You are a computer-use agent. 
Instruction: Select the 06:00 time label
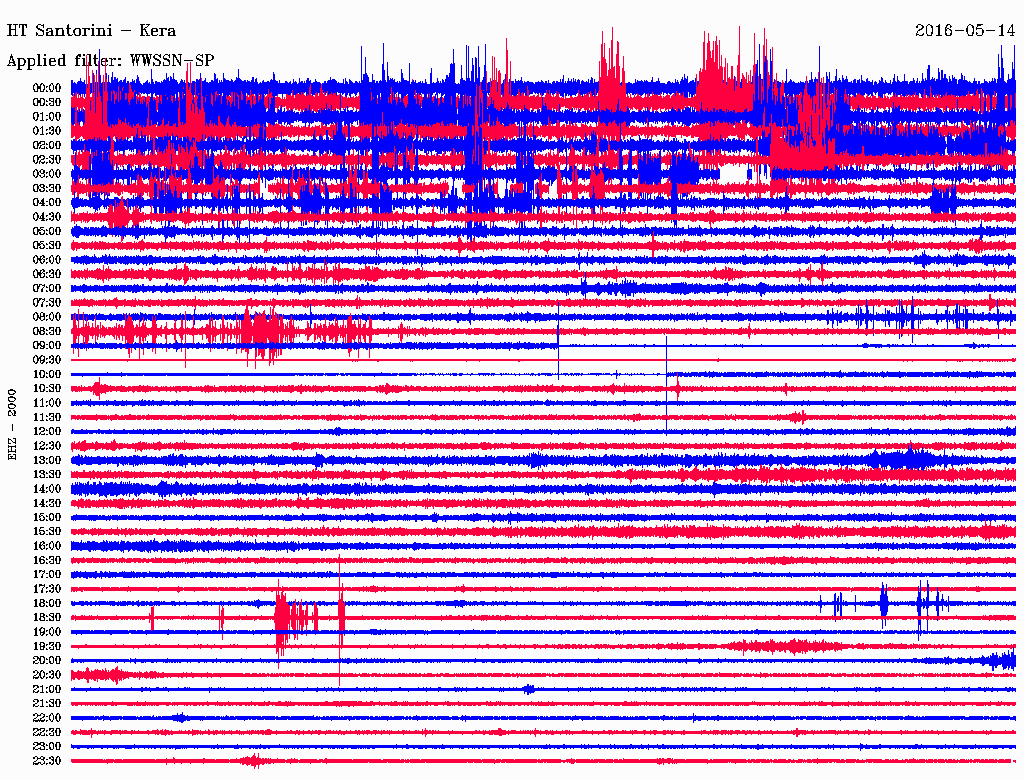tap(47, 259)
